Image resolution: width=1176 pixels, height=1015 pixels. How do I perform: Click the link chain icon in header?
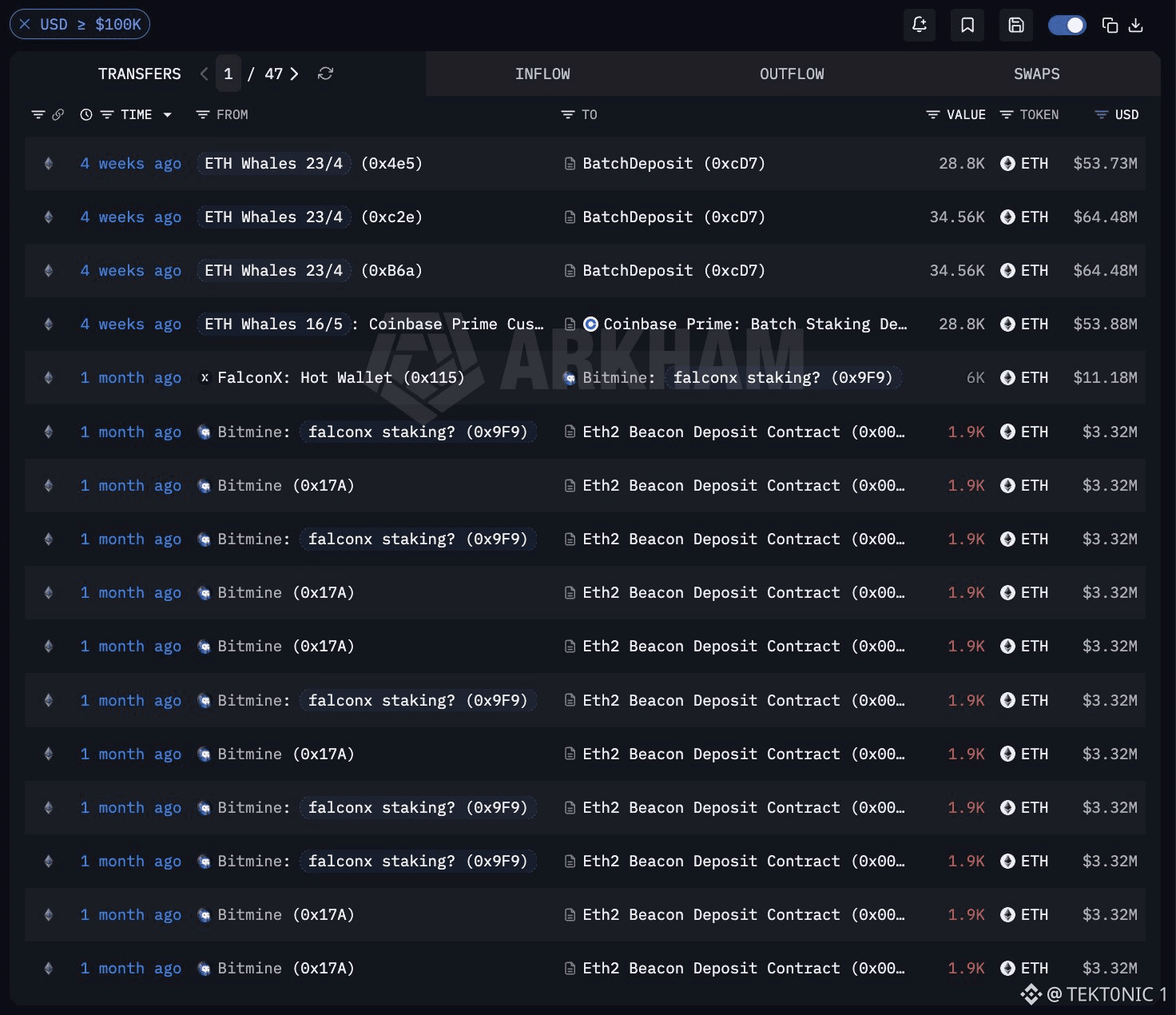click(x=58, y=114)
